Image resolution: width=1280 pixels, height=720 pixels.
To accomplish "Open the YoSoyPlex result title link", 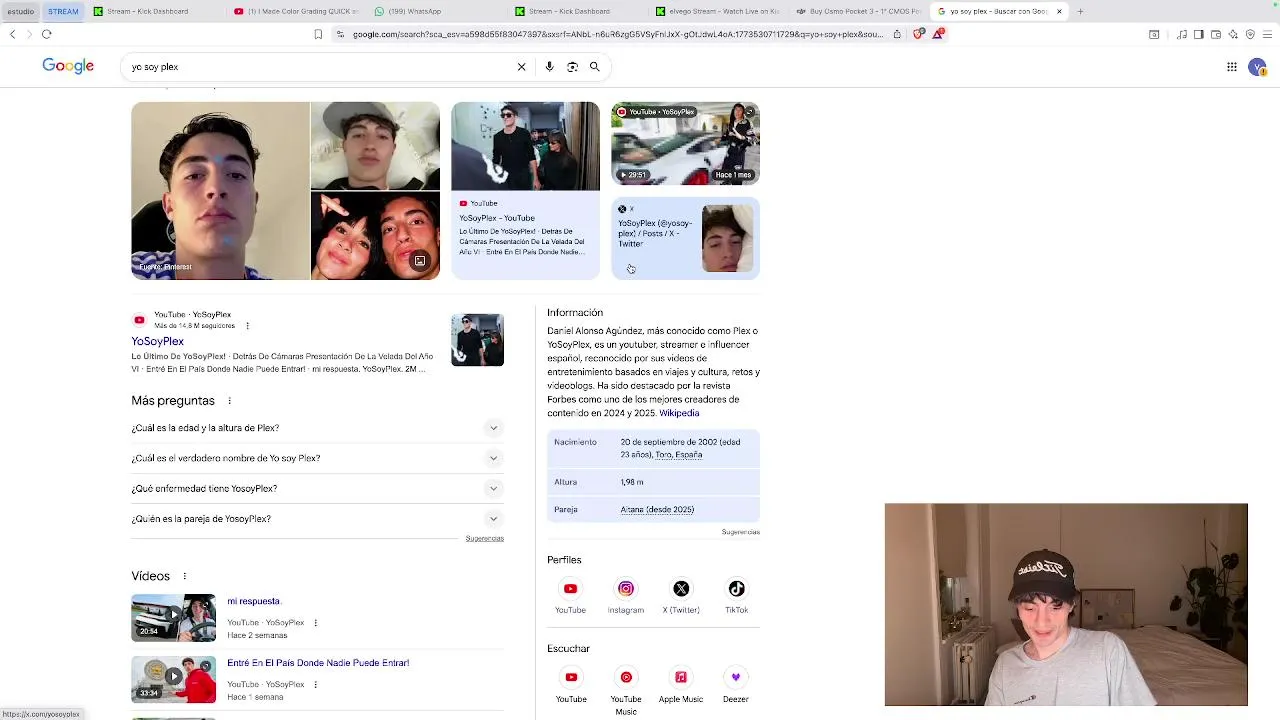I will [157, 342].
